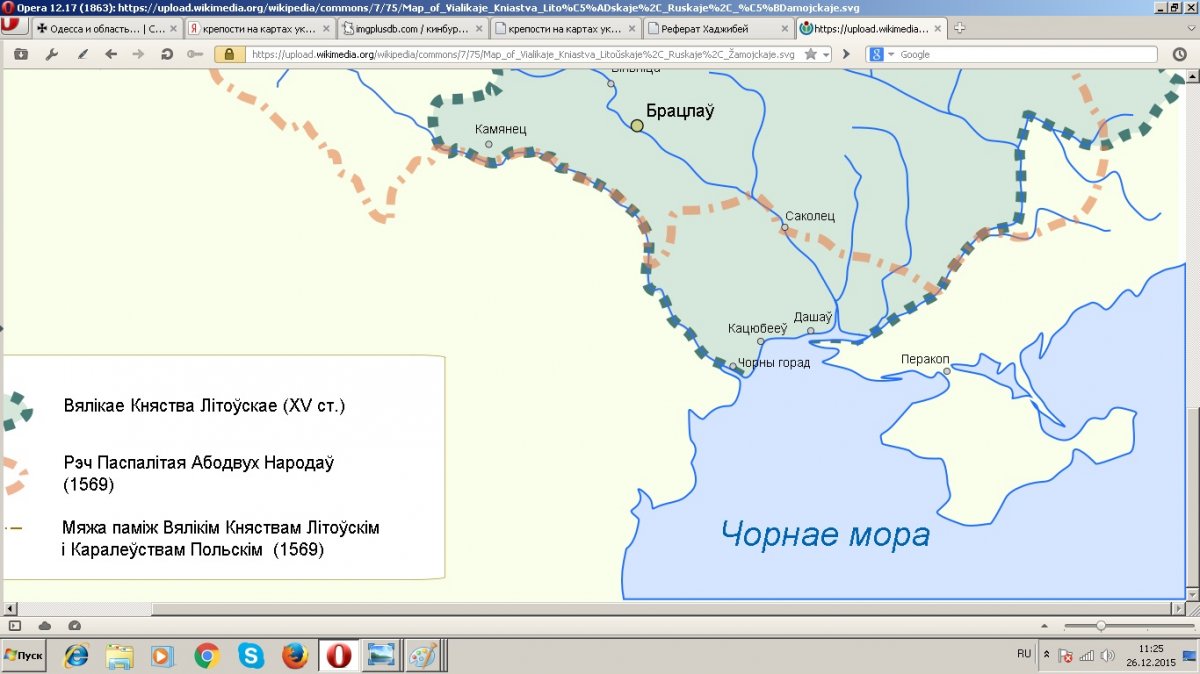1200x674 pixels.
Task: Expand hidden system tray icons arrow
Action: 1046,655
